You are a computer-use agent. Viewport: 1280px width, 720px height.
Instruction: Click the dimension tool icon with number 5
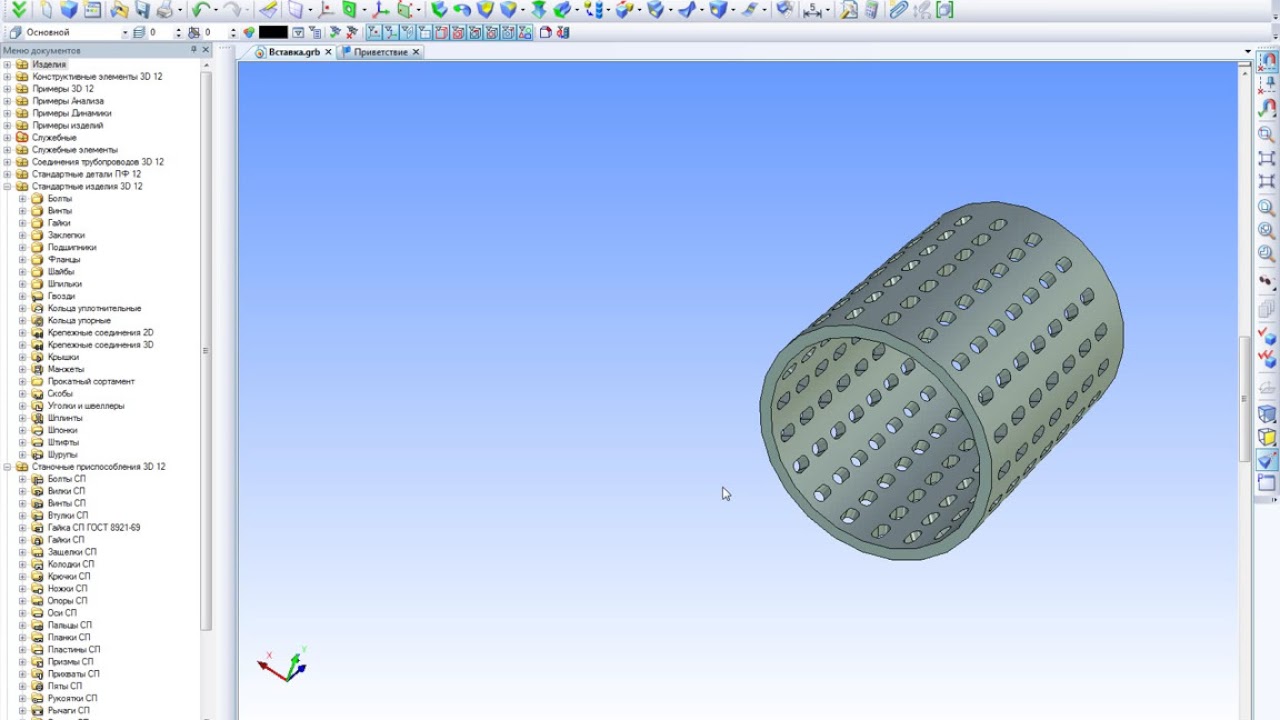[x=813, y=11]
